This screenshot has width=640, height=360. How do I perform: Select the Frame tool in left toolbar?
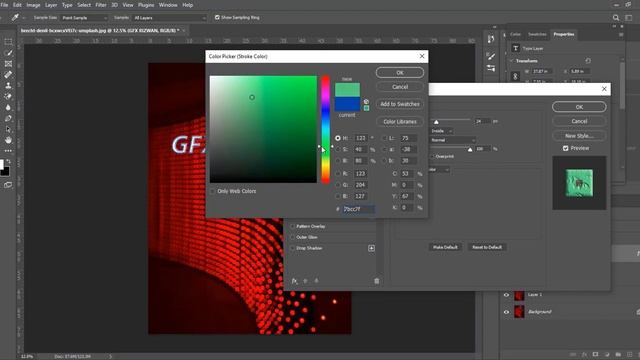tap(8, 64)
